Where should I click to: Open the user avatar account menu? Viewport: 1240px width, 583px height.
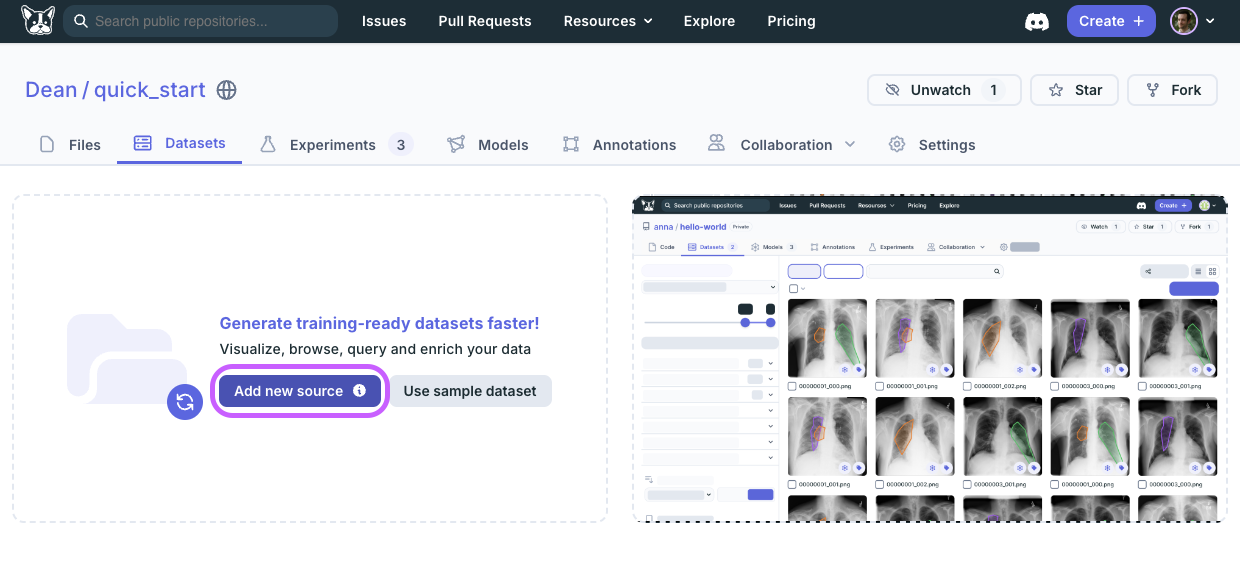tap(1192, 21)
